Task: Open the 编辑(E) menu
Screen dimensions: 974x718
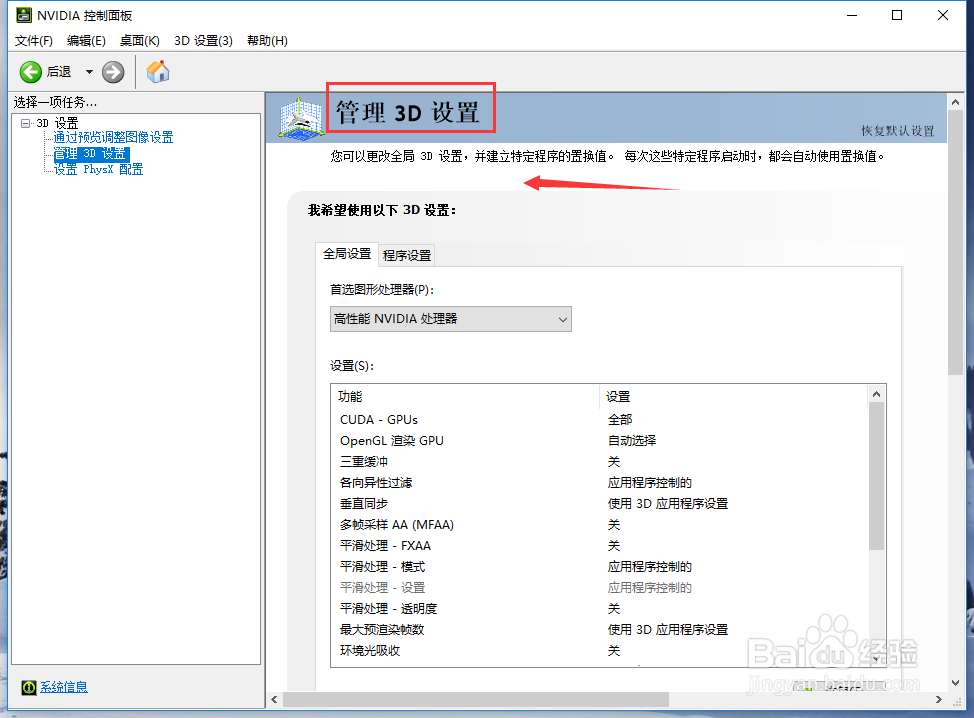Action: tap(86, 40)
